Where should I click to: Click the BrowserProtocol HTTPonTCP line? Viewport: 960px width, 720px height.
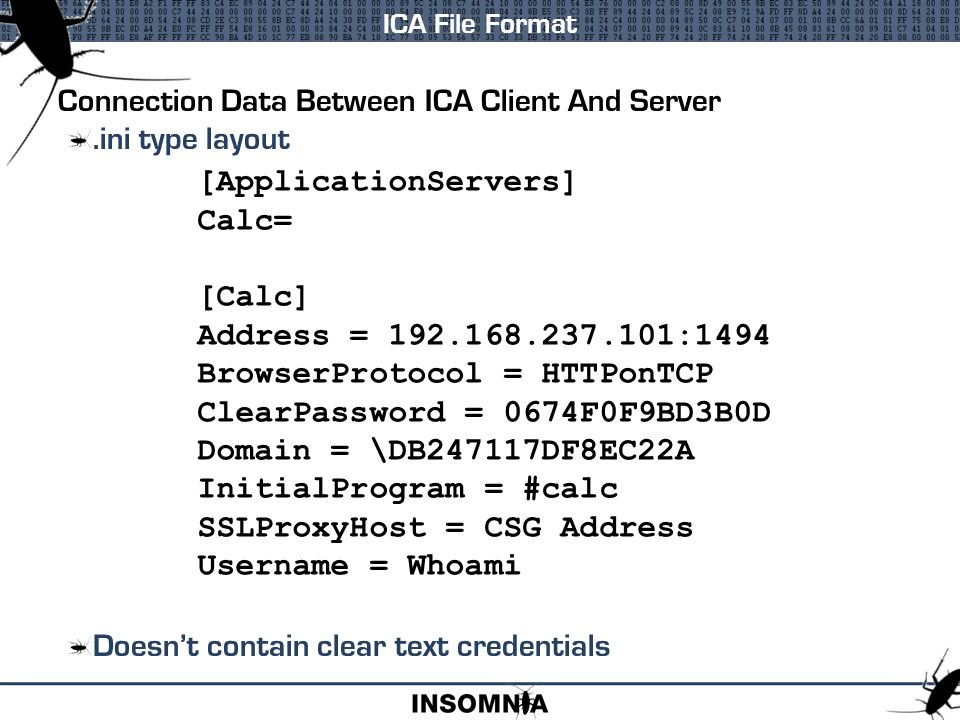point(455,373)
